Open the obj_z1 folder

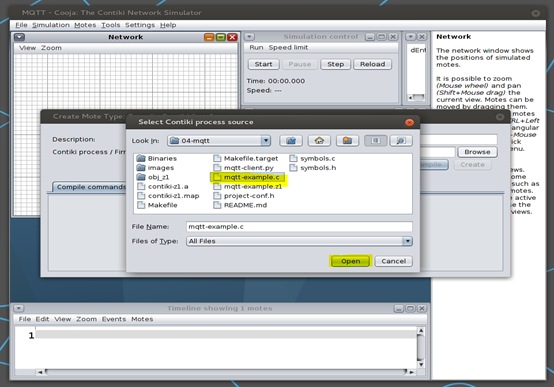153,177
